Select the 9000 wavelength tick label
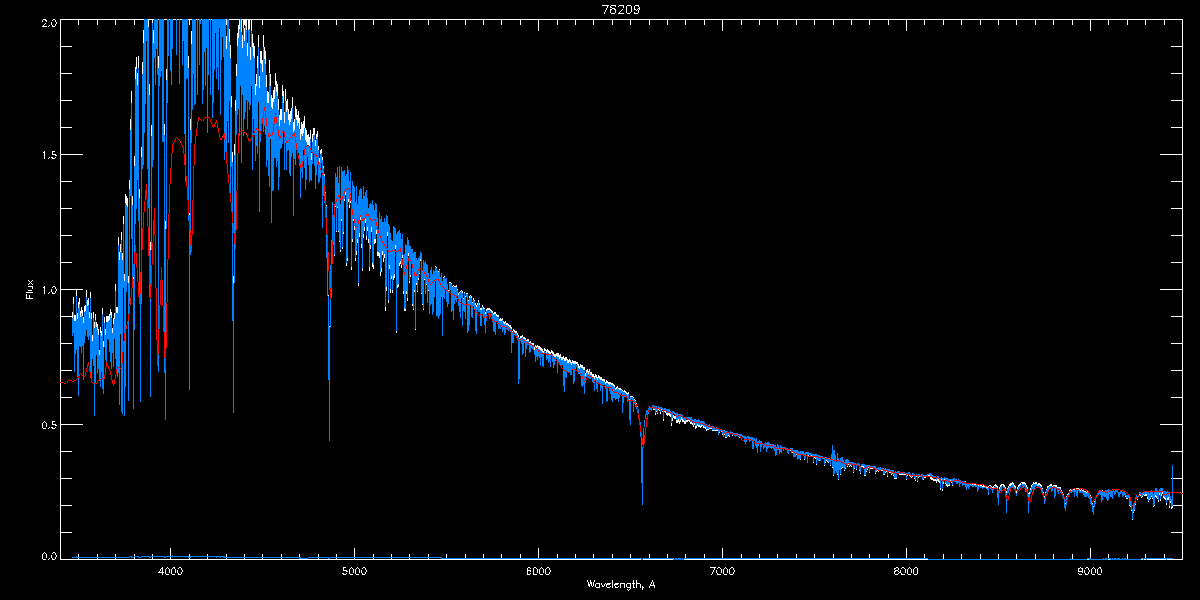This screenshot has height=600, width=1200. tap(1090, 571)
